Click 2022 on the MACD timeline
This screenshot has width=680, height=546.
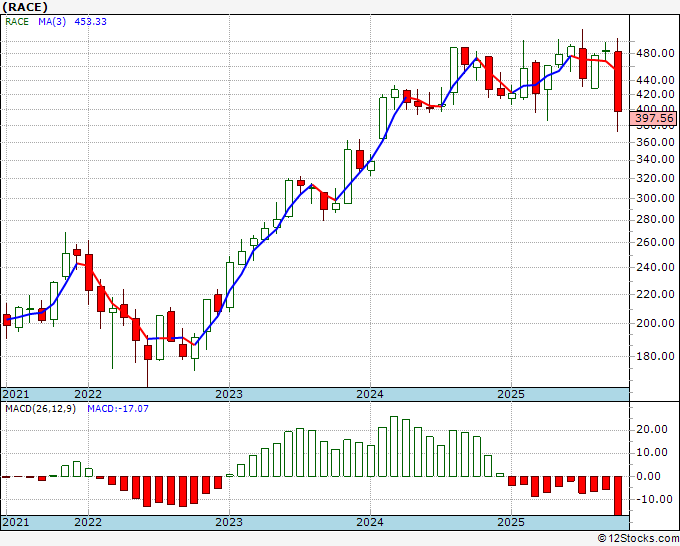[x=88, y=522]
